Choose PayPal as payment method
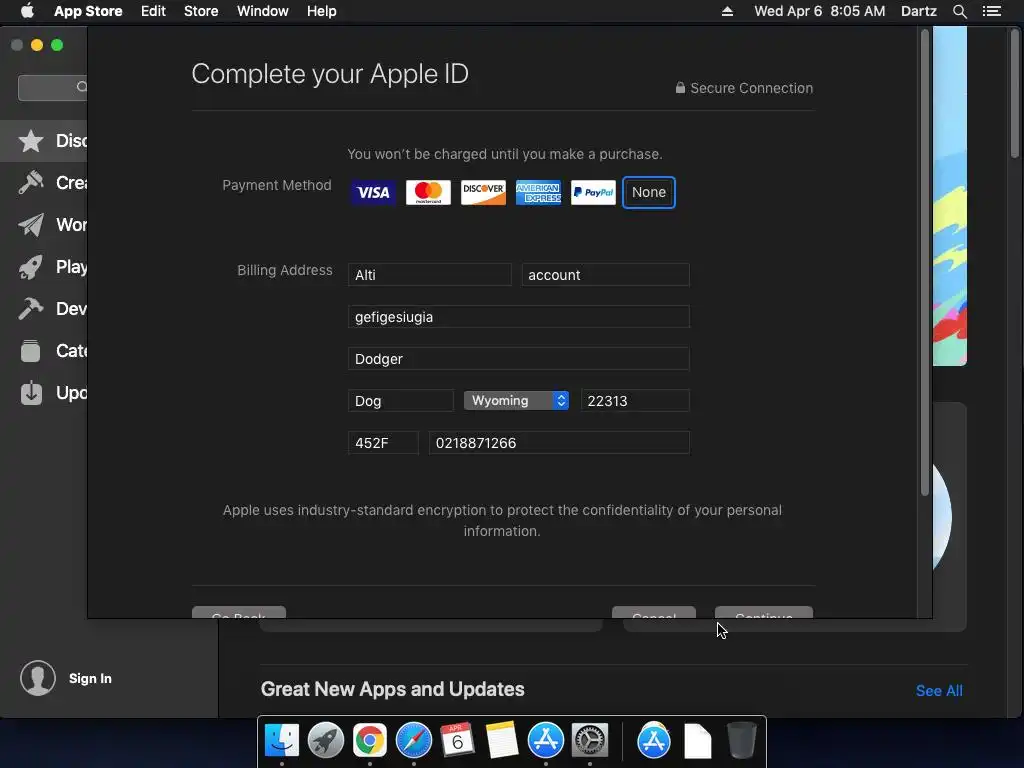Screen dimensions: 1024x768 coord(593,193)
